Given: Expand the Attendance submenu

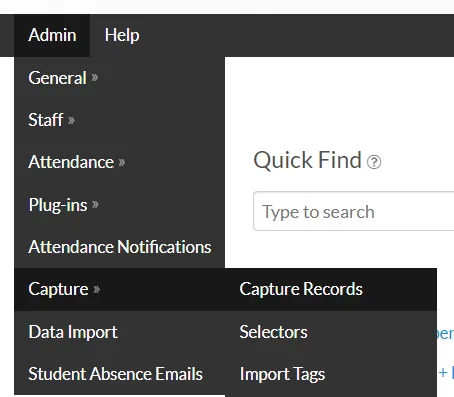Looking at the screenshot, I should [119, 162].
